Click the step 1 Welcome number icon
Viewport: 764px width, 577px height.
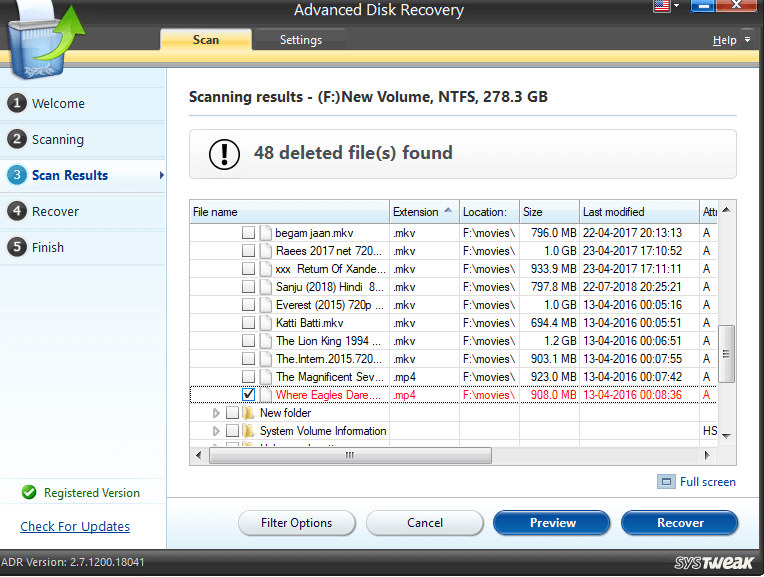click(x=16, y=103)
